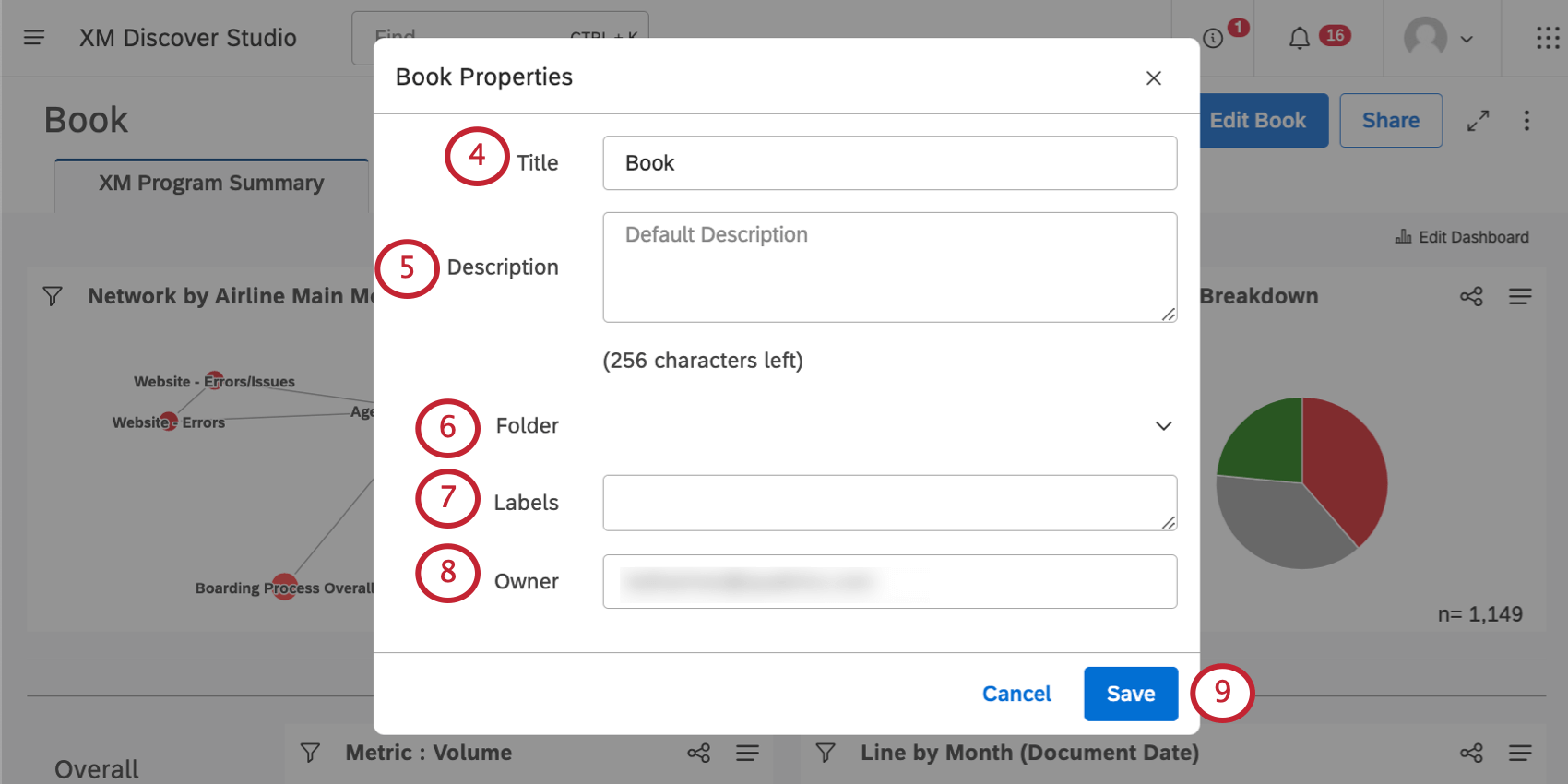This screenshot has height=784, width=1568.
Task: Open the hamburger navigation menu
Action: (34, 38)
